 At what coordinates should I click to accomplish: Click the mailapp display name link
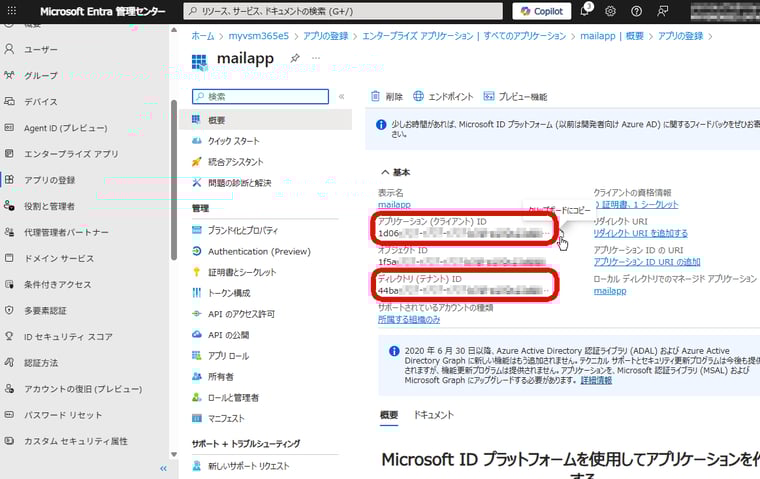[x=394, y=205]
